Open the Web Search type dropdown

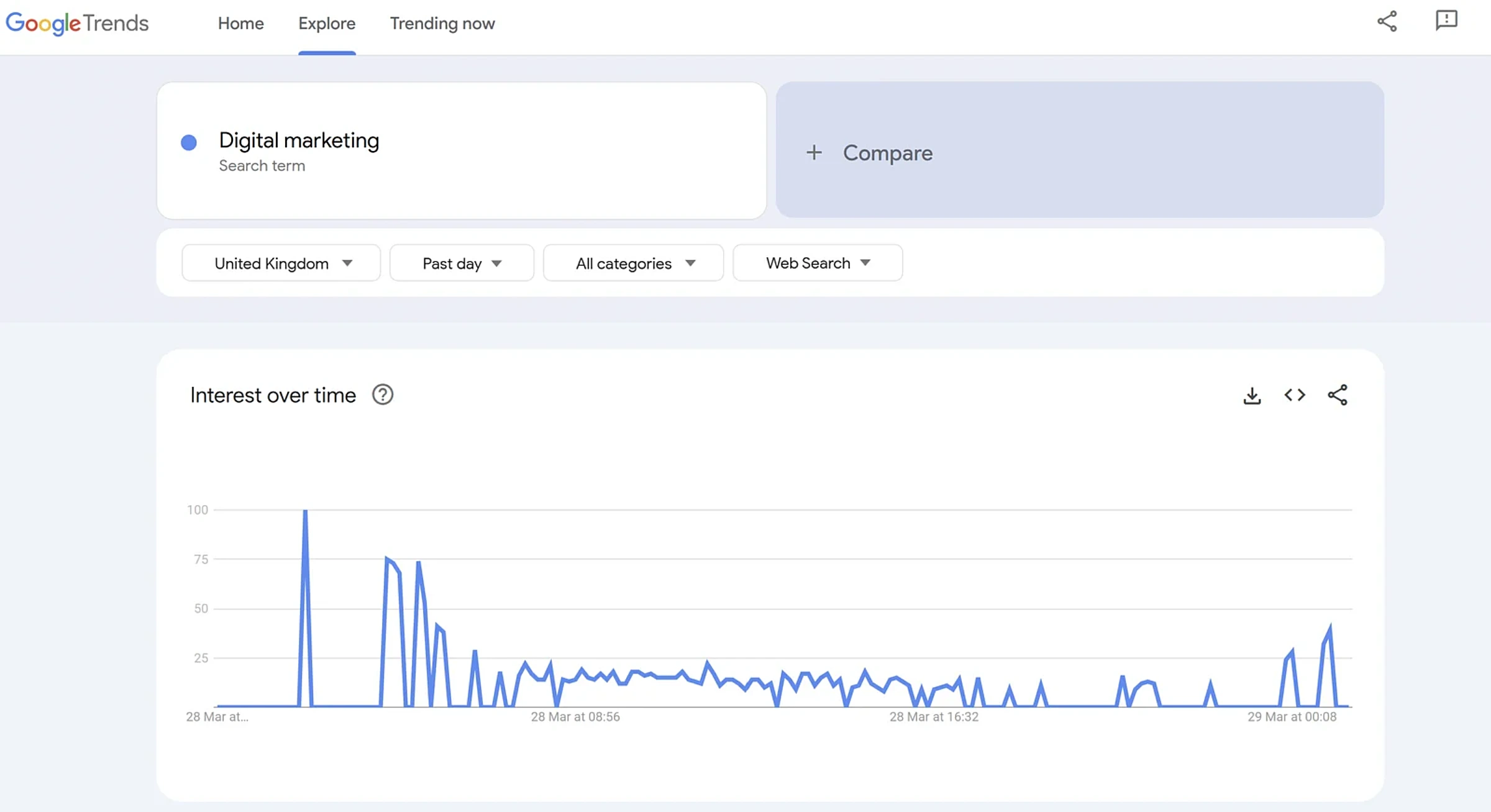coord(818,263)
